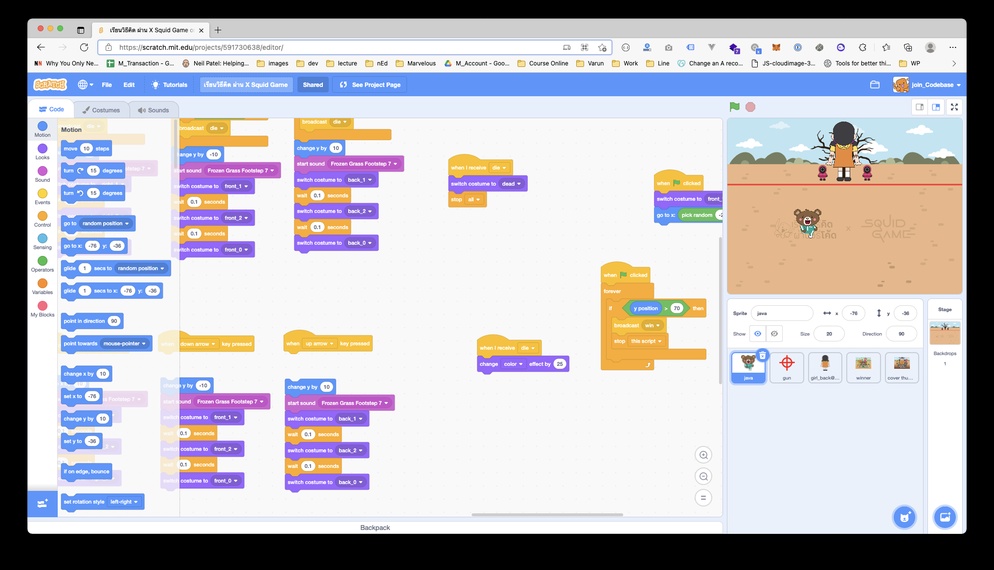Viewport: 994px width, 570px height.
Task: Open join_Codebase account menu
Action: click(x=927, y=84)
